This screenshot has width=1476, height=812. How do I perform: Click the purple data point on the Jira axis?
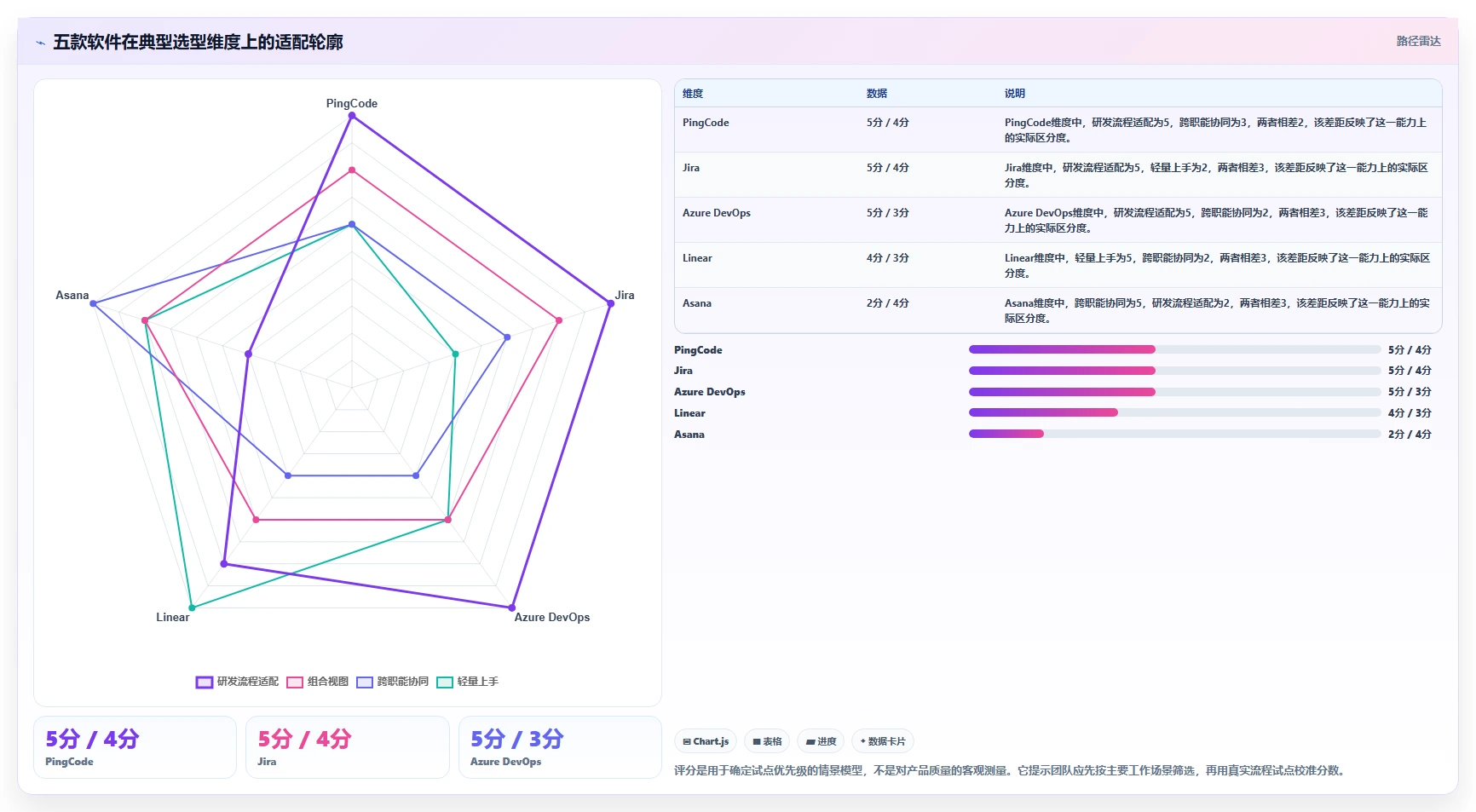pyautogui.click(x=610, y=303)
